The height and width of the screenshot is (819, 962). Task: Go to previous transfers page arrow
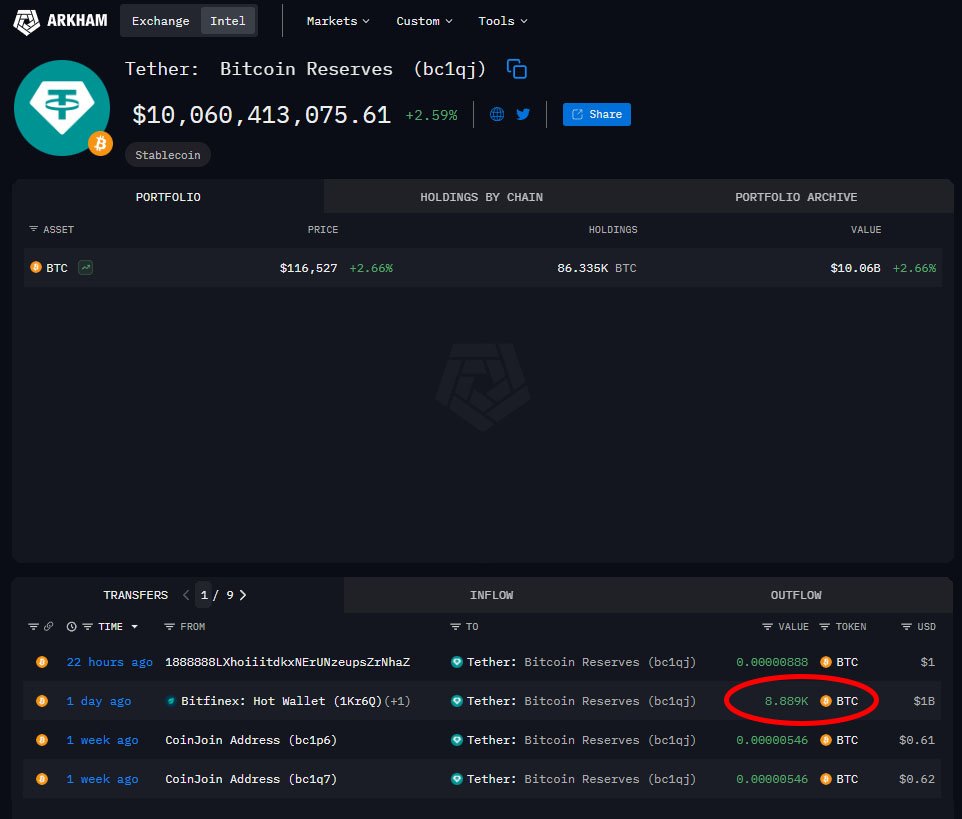[x=186, y=595]
